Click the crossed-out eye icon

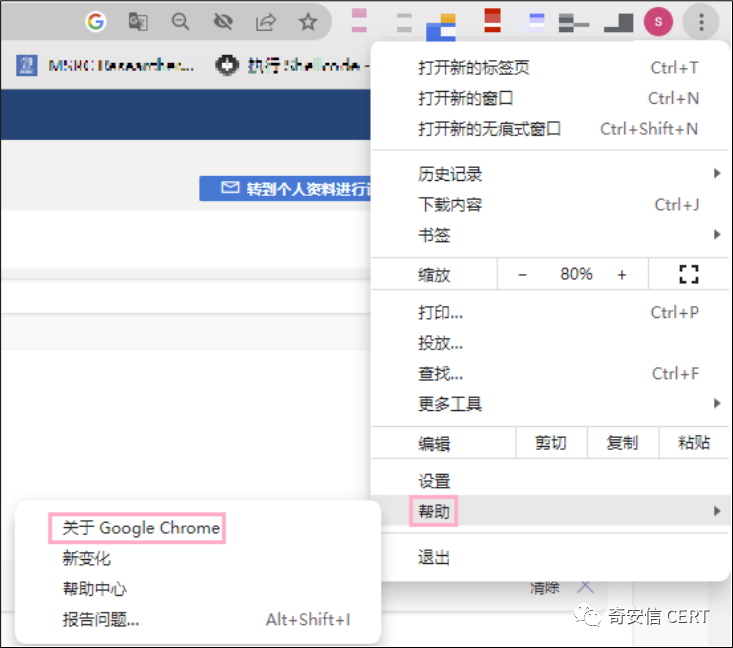(x=223, y=22)
